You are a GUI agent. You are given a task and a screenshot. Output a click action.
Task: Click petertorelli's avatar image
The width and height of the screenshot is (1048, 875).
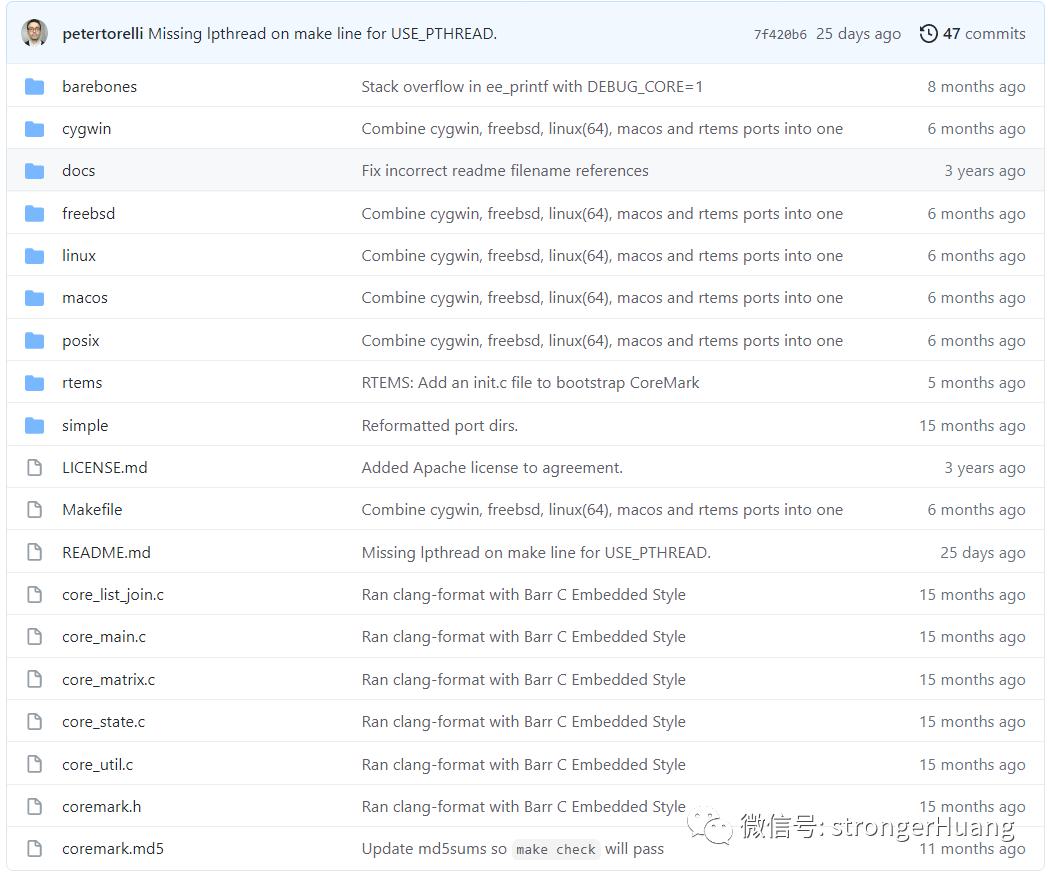tap(34, 33)
